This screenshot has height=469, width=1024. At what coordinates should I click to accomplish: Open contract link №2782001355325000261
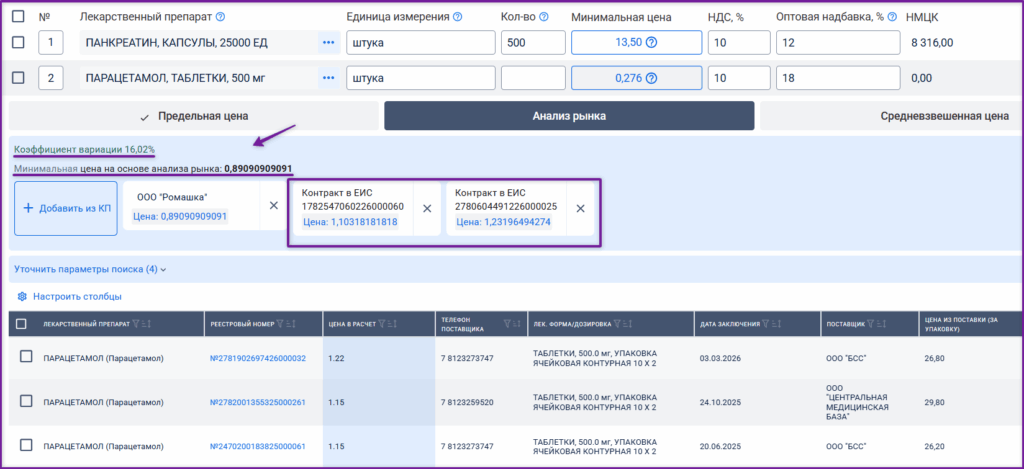[257, 402]
